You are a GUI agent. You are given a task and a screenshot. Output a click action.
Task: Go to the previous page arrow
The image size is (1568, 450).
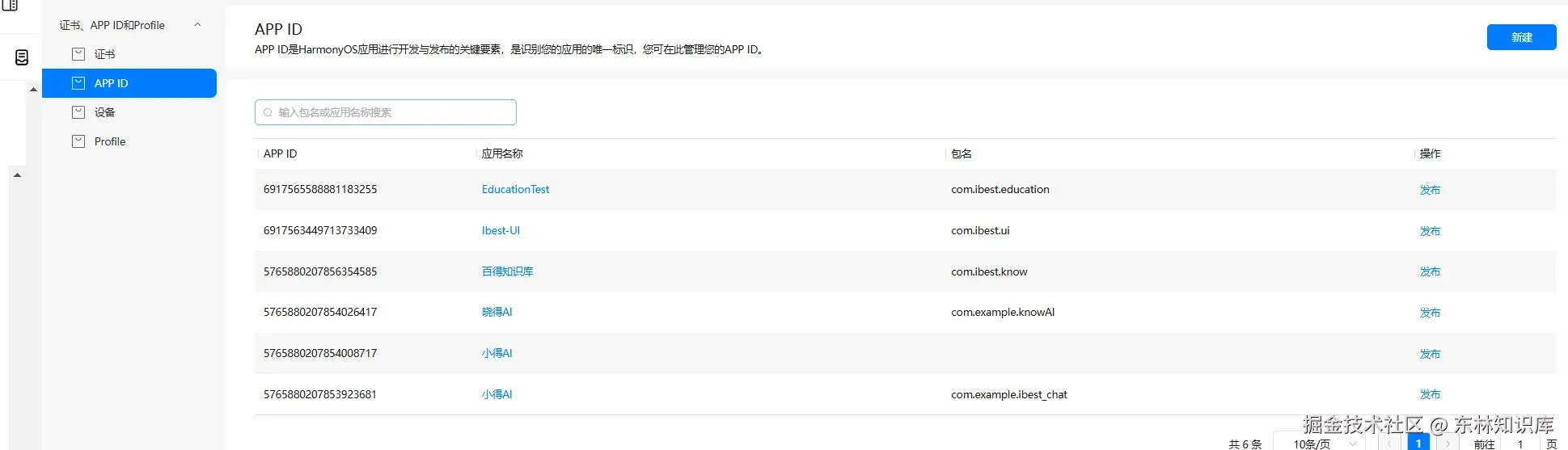coord(1389,443)
